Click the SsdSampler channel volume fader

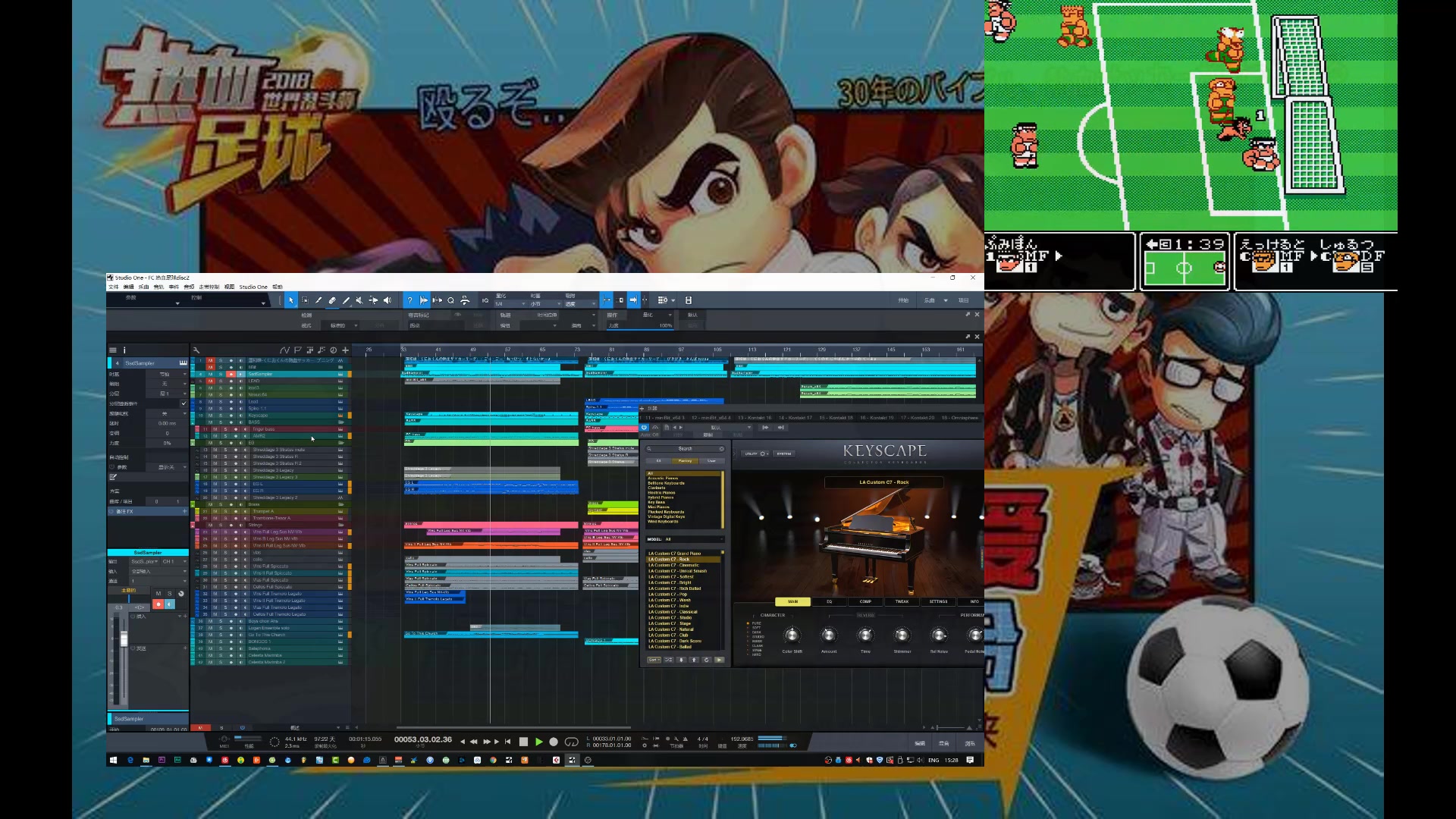124,639
